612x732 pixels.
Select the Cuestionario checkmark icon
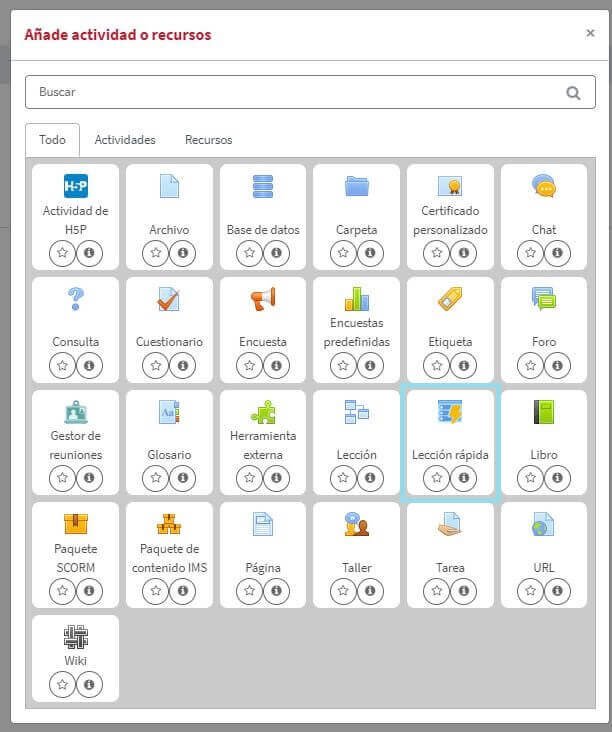click(169, 299)
